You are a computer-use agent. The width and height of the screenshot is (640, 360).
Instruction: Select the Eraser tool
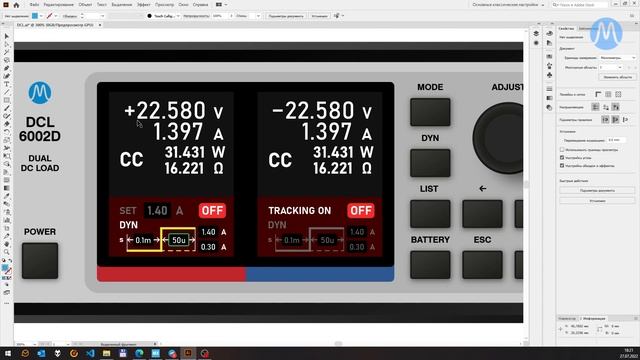point(7,124)
